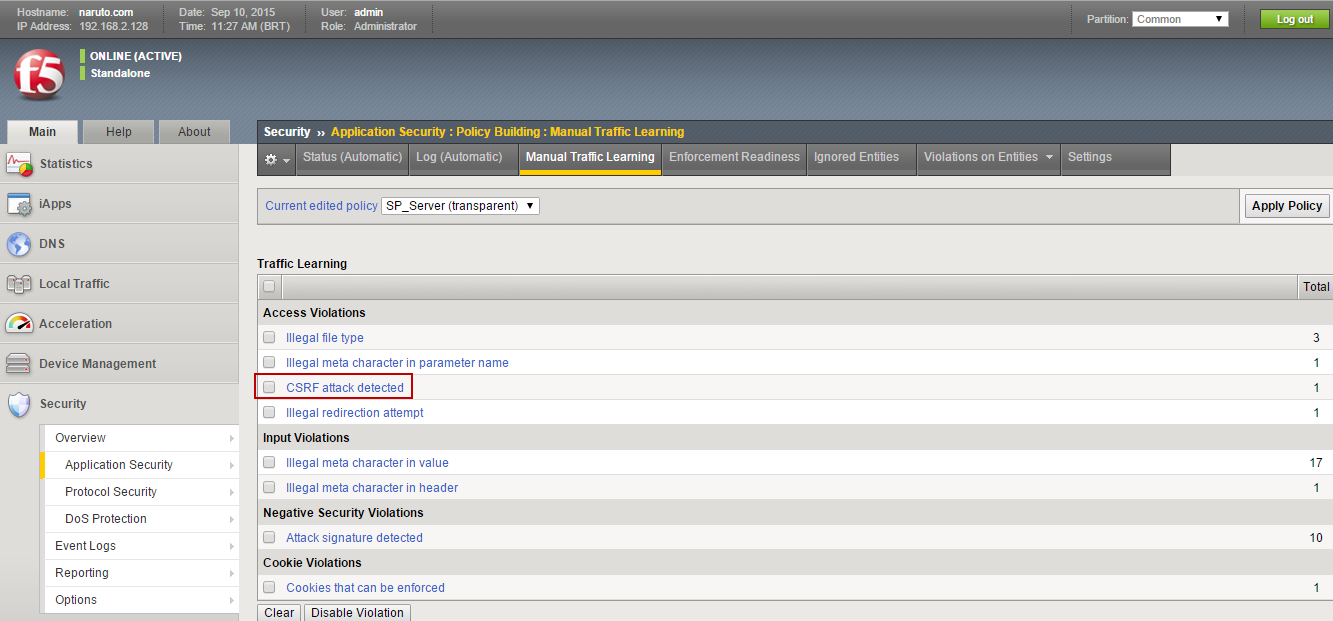
Task: Click the iApps gear window icon
Action: point(19,204)
